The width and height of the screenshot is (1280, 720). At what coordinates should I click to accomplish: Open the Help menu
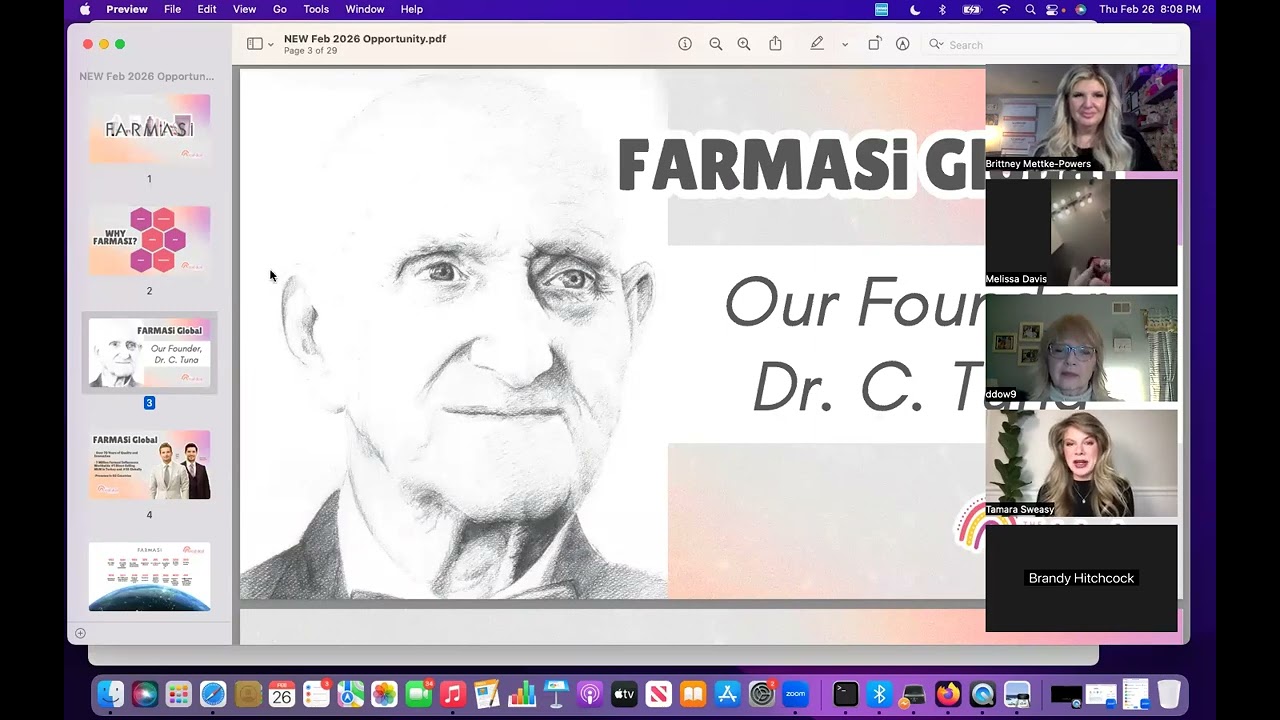tap(412, 9)
